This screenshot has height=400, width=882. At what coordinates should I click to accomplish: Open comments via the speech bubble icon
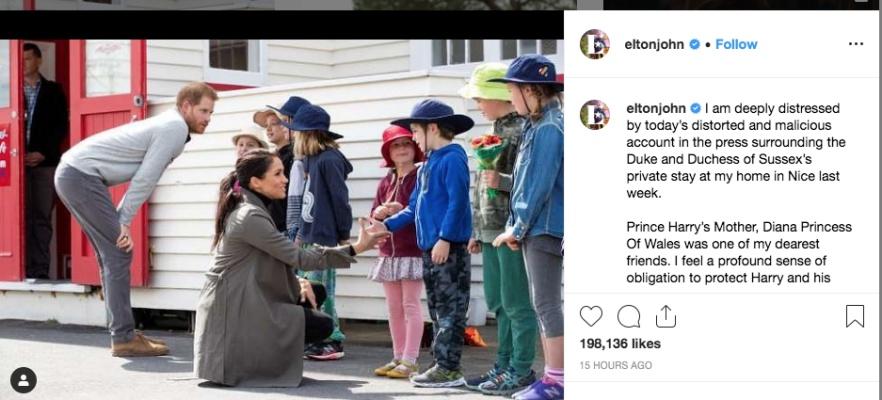click(x=628, y=316)
